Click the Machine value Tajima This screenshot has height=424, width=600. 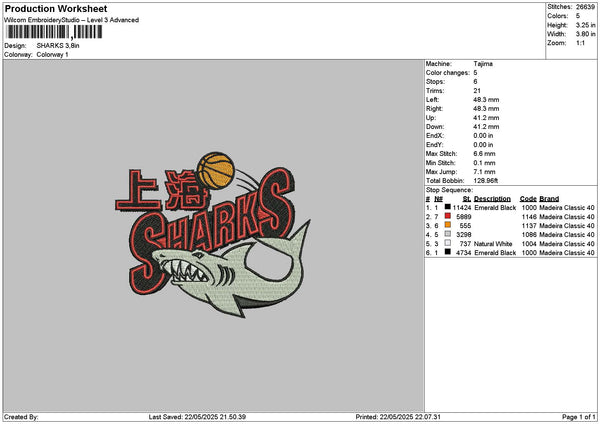pos(483,64)
